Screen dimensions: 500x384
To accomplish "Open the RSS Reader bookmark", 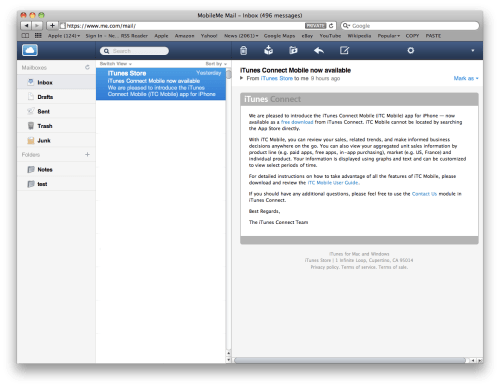I will point(134,36).
